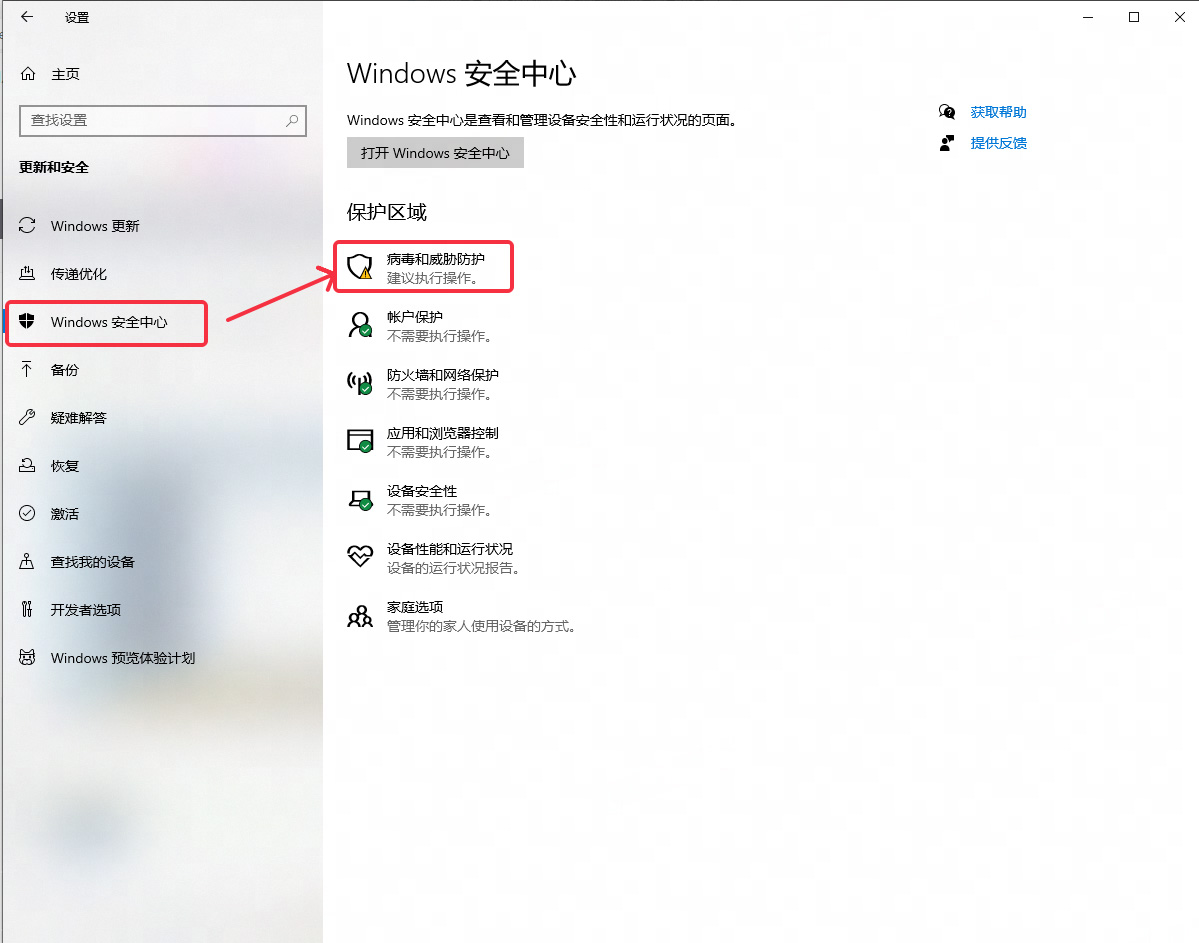Click the 疑难解答 wrench icon
The width and height of the screenshot is (1199, 943).
point(28,418)
